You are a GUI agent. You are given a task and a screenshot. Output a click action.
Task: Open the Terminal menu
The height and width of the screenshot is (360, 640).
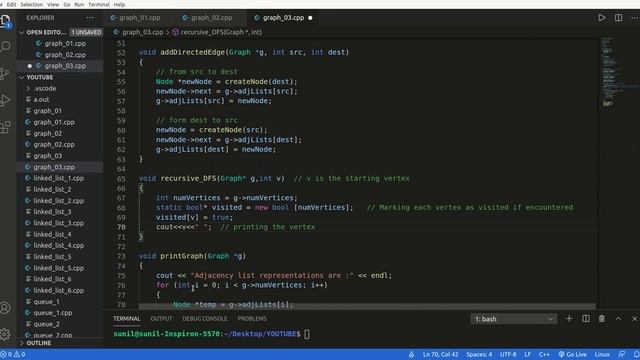(x=99, y=4)
